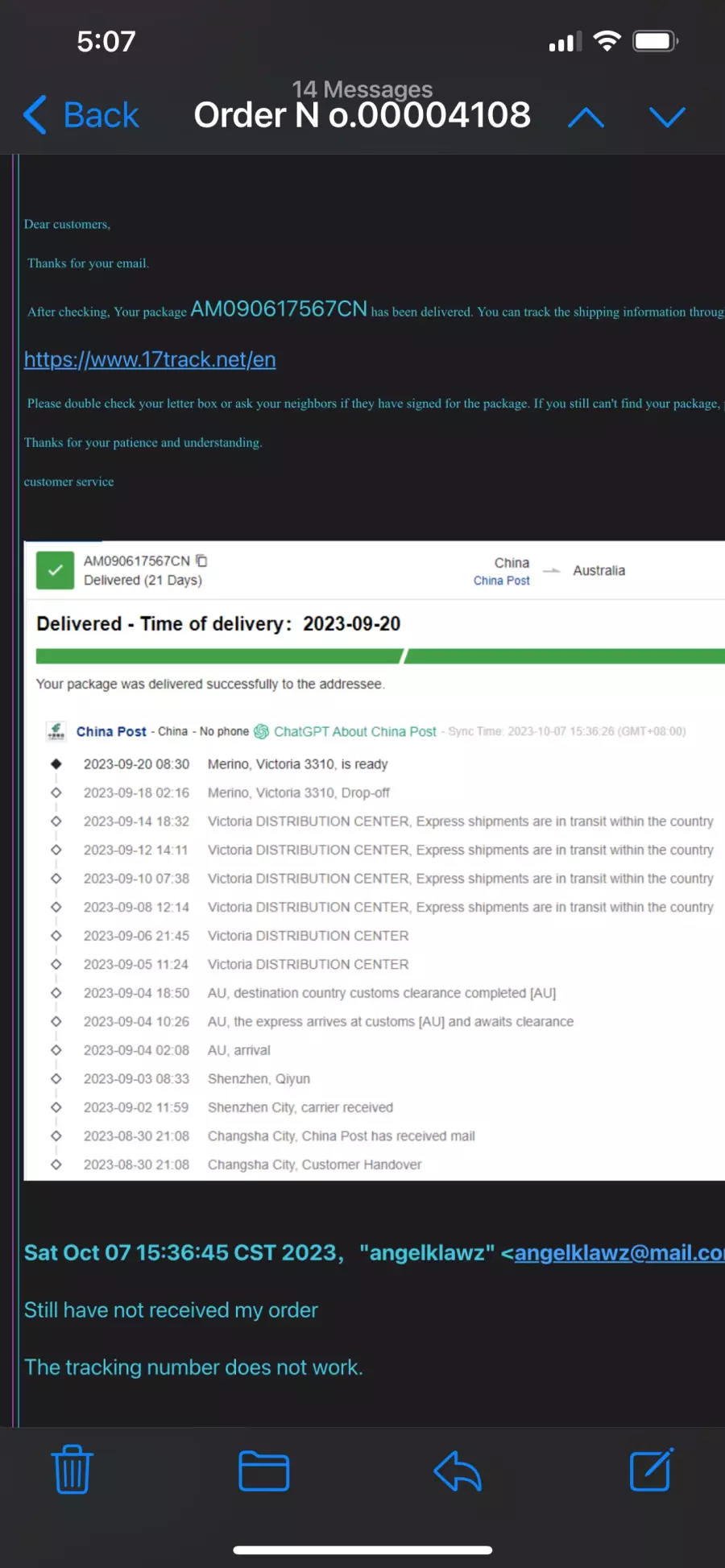Tap the blue China Post link under China
Viewport: 725px width, 1568px height.
click(501, 581)
